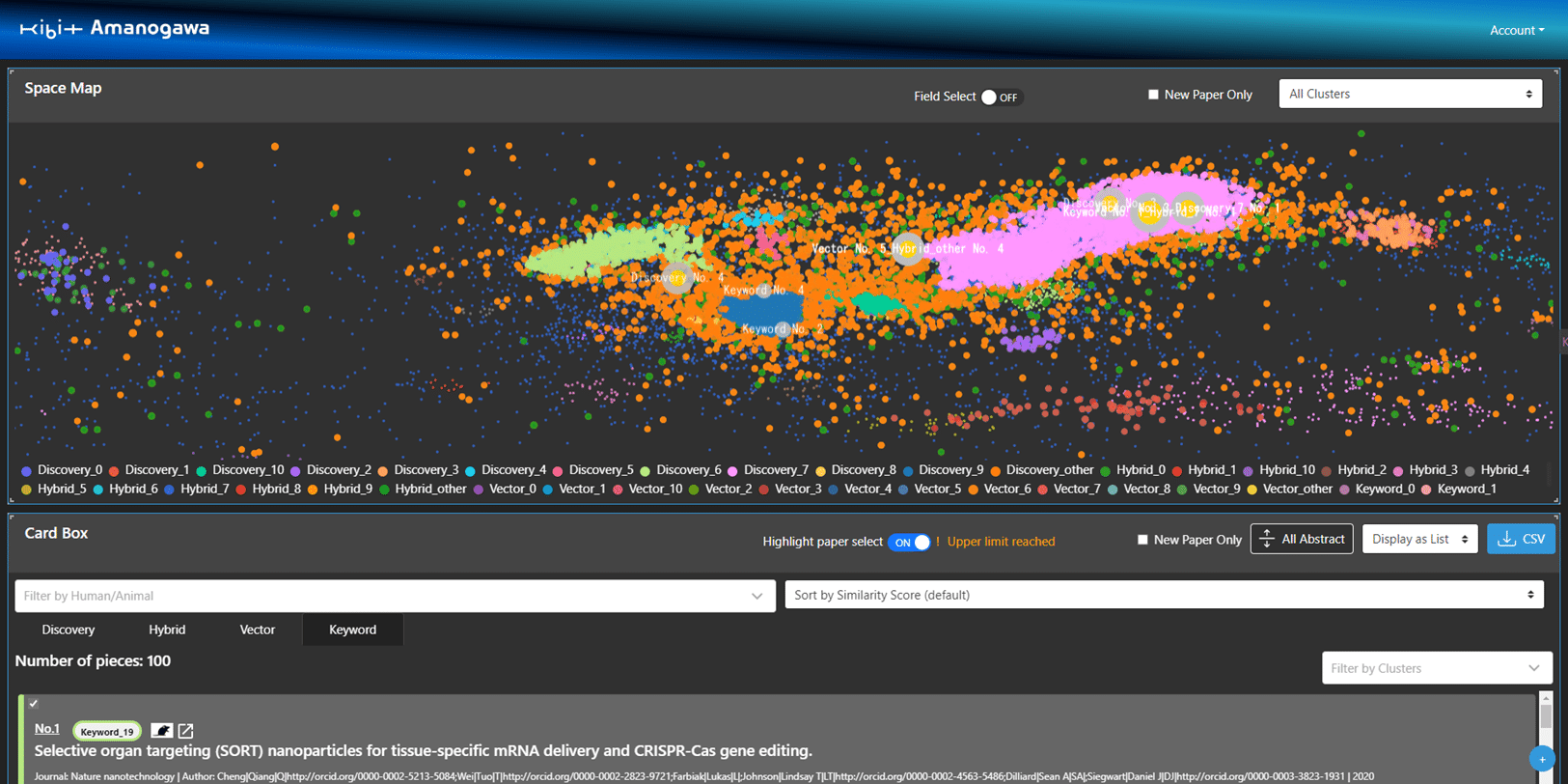Click the mouse animal icon on card No.1
Viewport: 1568px width, 784px height.
(x=161, y=731)
